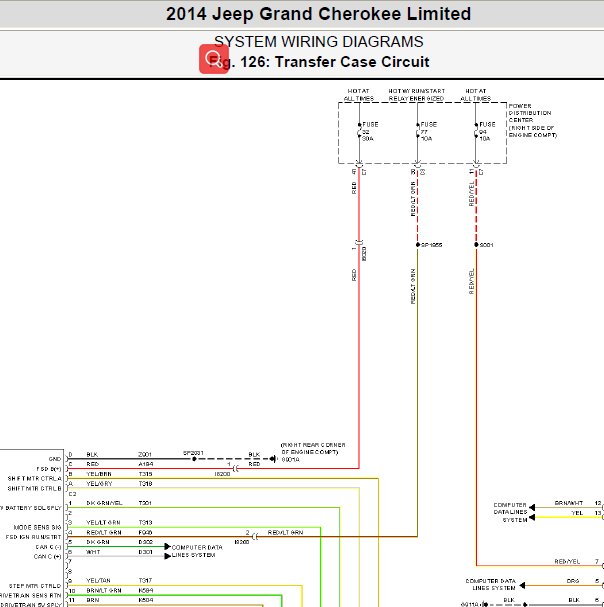Screen dimensions: 604x607
Task: Click the 'YEL/LT GRN' wire color label
Action: pyautogui.click(x=103, y=523)
